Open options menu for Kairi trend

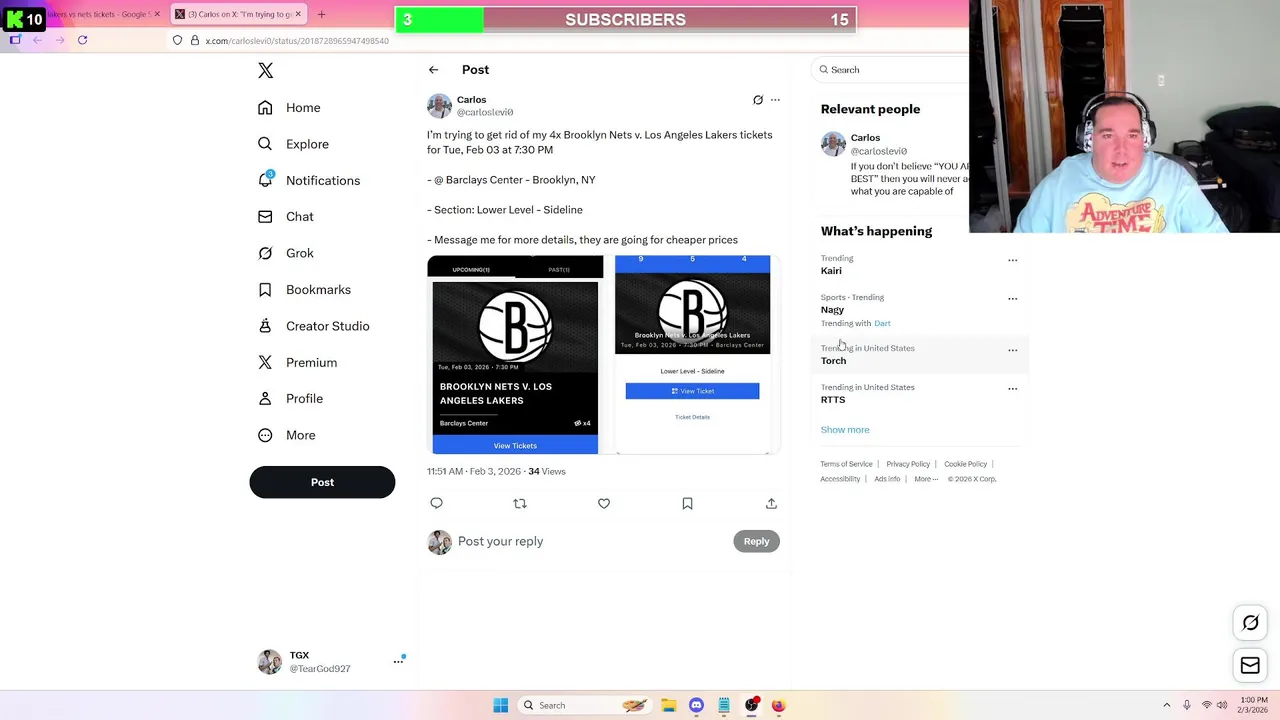coord(1012,260)
